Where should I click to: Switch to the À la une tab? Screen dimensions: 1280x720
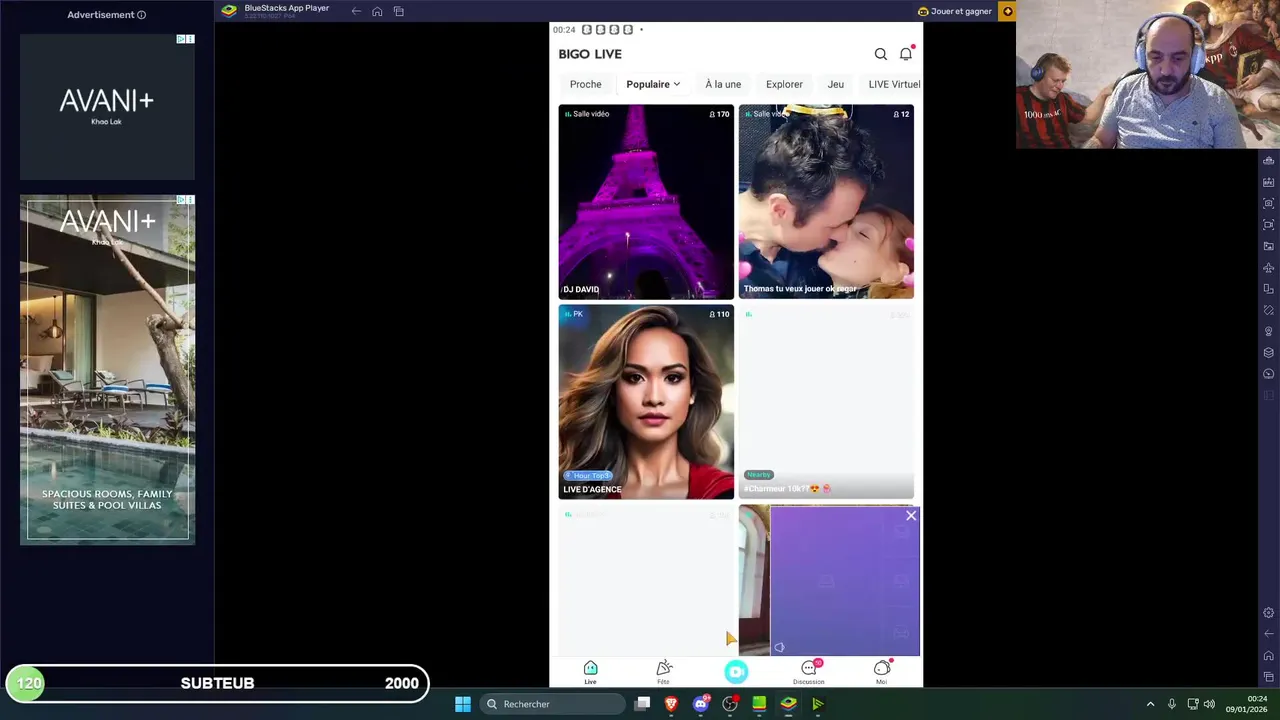click(723, 84)
